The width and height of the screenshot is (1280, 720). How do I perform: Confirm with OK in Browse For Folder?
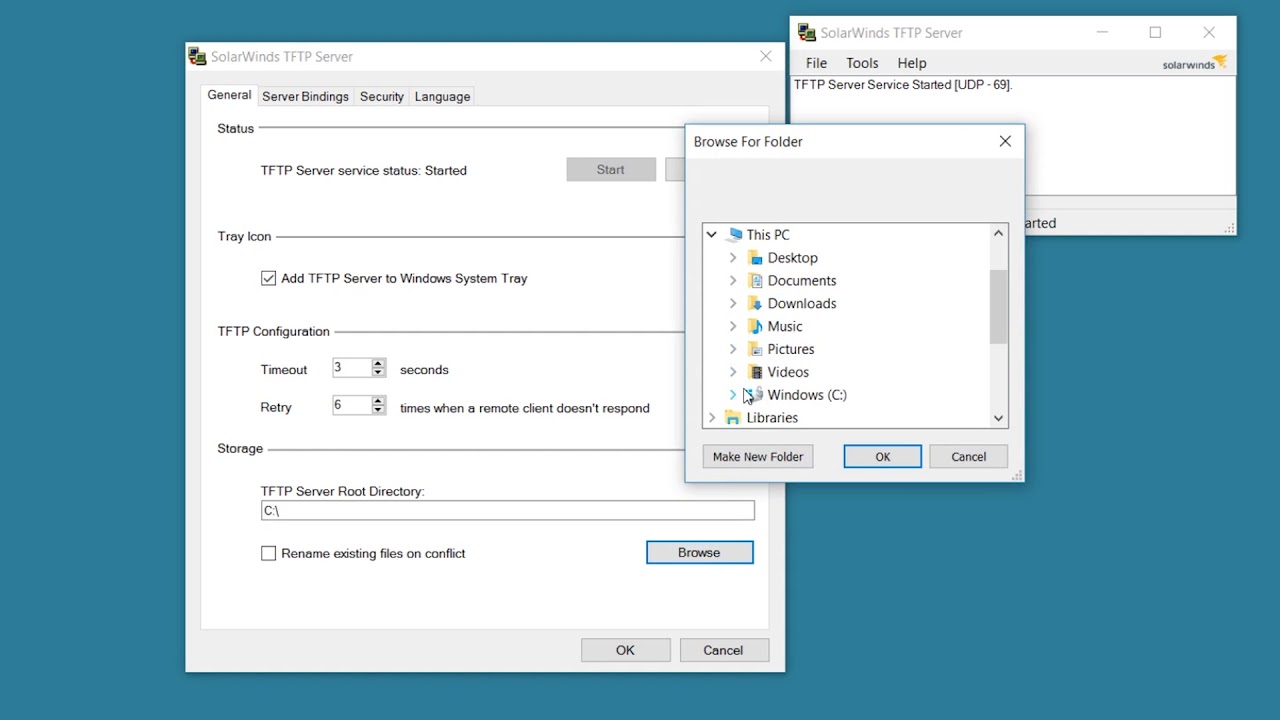(x=882, y=457)
